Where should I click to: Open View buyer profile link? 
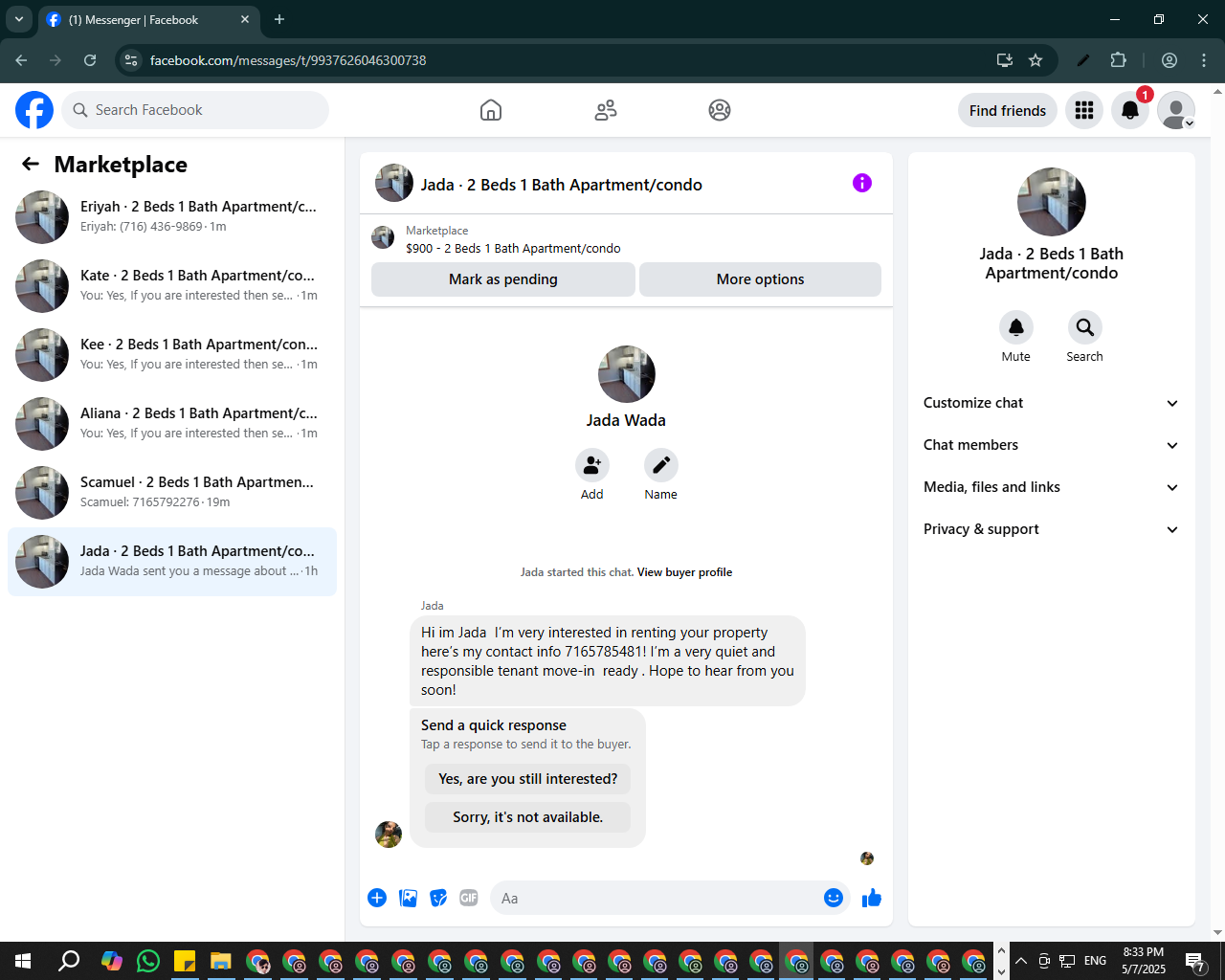(684, 572)
